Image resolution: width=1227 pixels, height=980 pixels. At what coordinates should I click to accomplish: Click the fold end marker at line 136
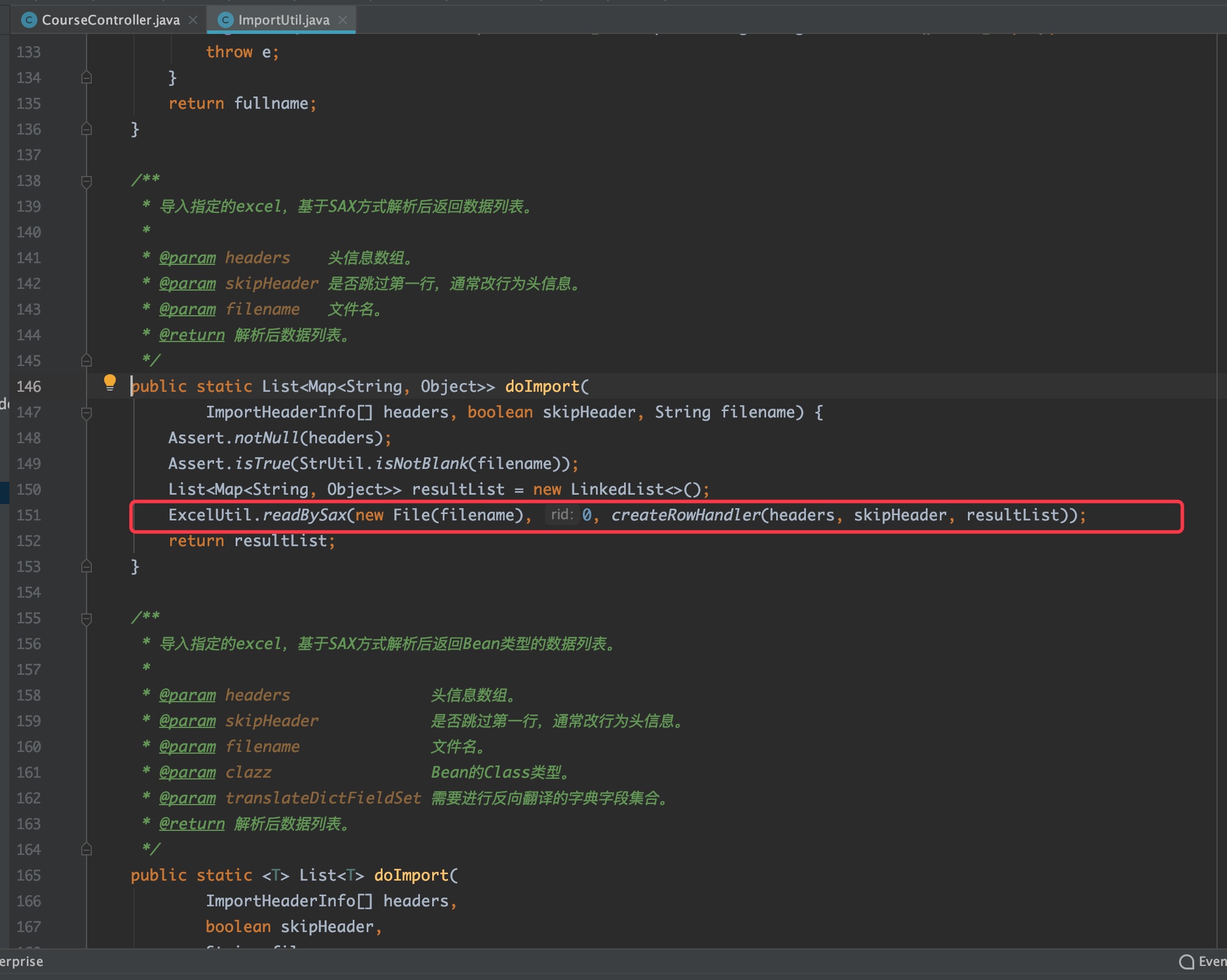point(87,129)
